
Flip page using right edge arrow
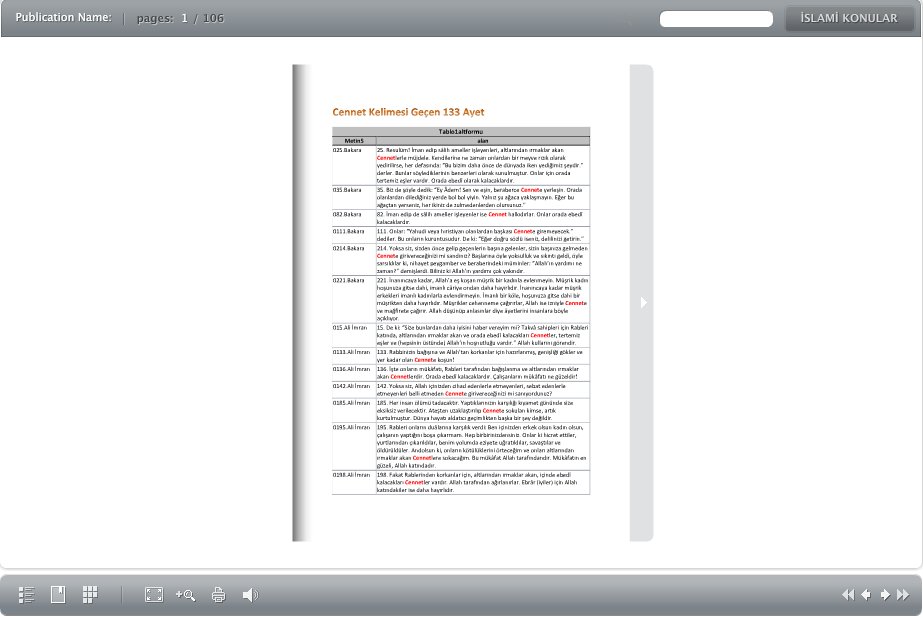643,302
